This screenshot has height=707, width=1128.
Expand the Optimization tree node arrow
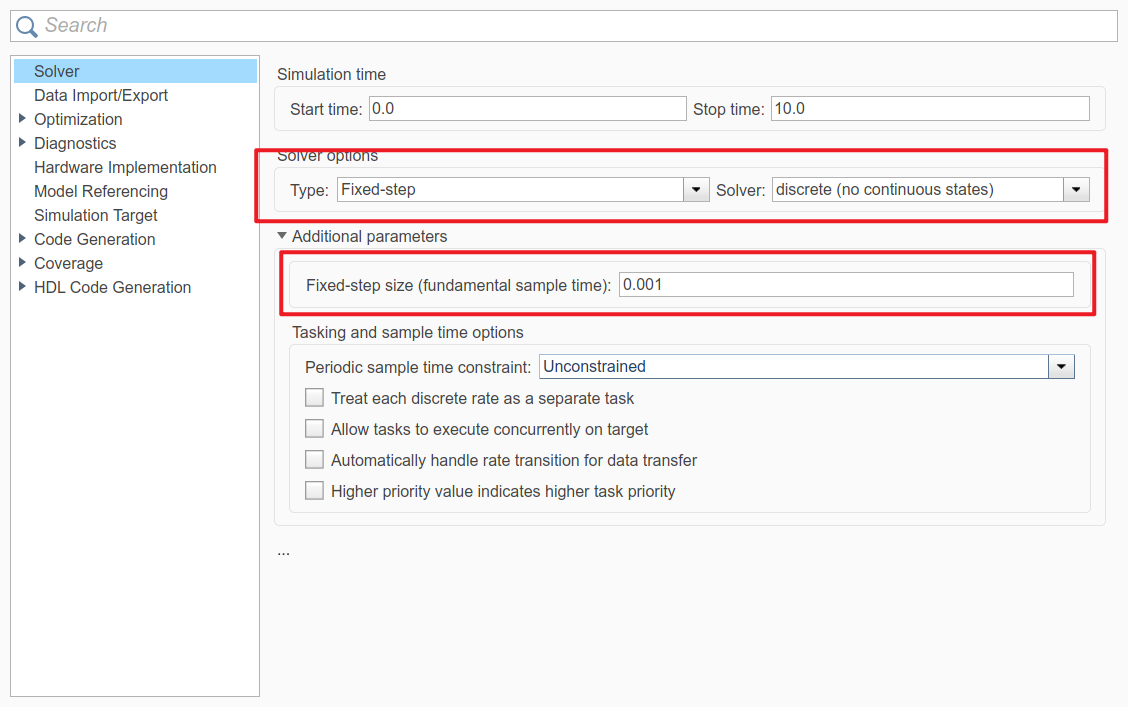22,119
